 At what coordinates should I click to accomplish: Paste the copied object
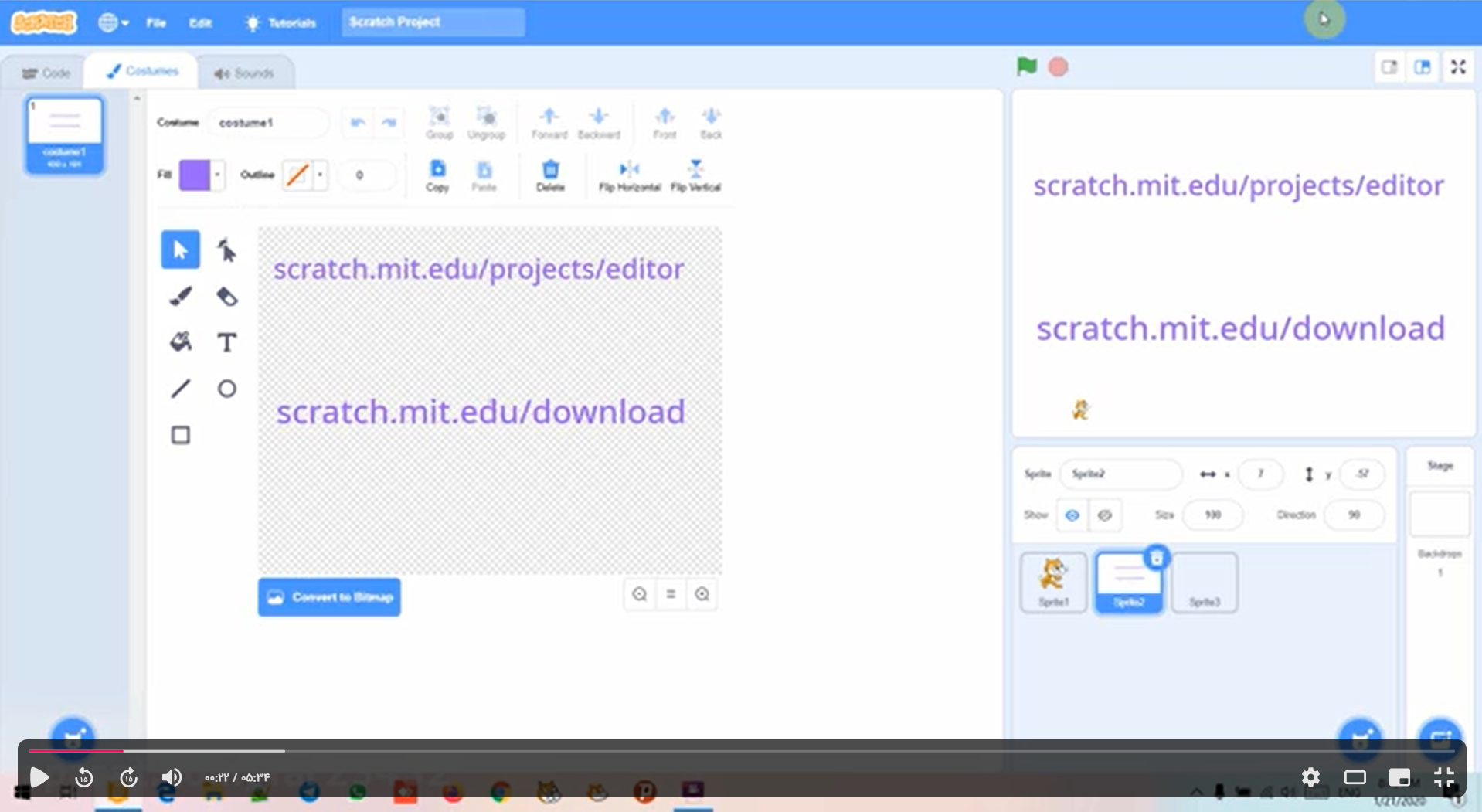click(x=484, y=175)
